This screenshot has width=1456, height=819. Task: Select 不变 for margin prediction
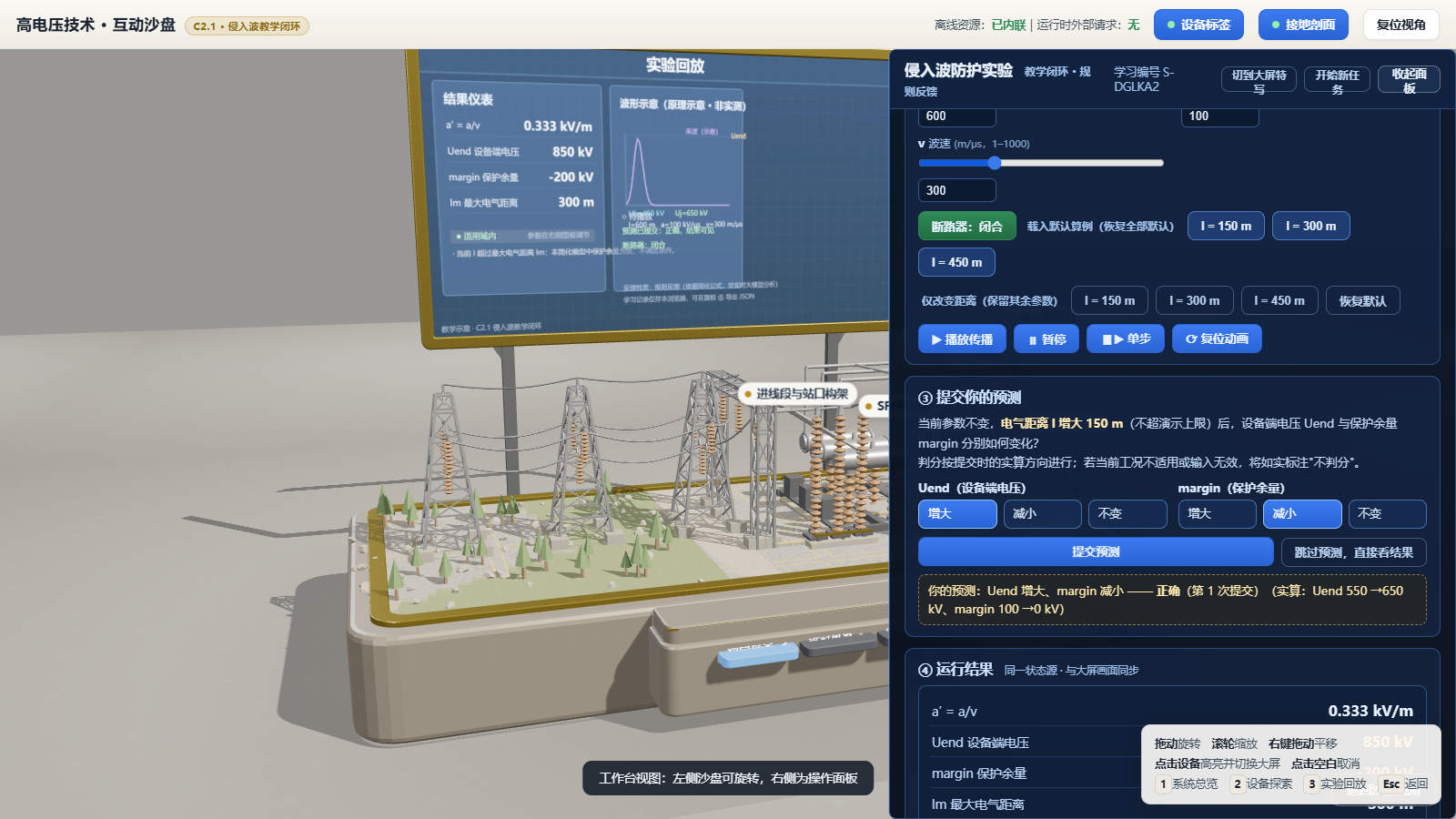(1387, 514)
